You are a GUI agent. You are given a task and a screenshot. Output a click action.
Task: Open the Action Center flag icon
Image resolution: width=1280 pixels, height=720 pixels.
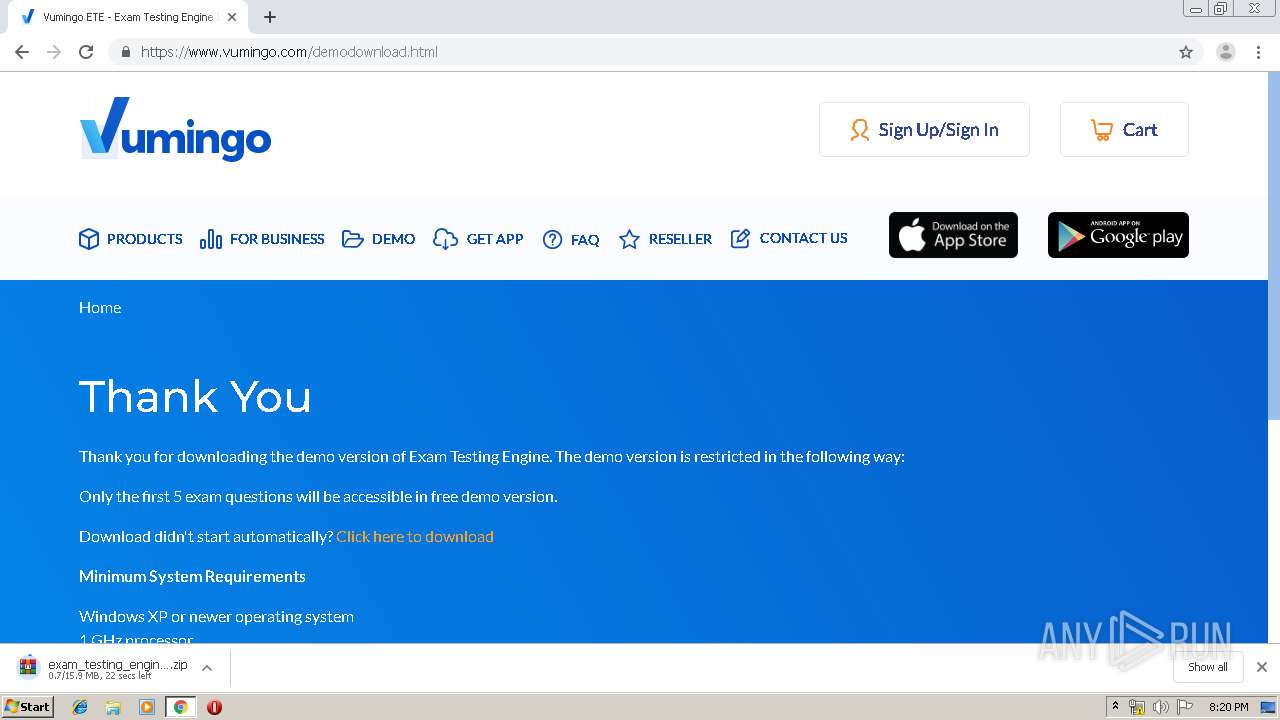click(x=1185, y=707)
